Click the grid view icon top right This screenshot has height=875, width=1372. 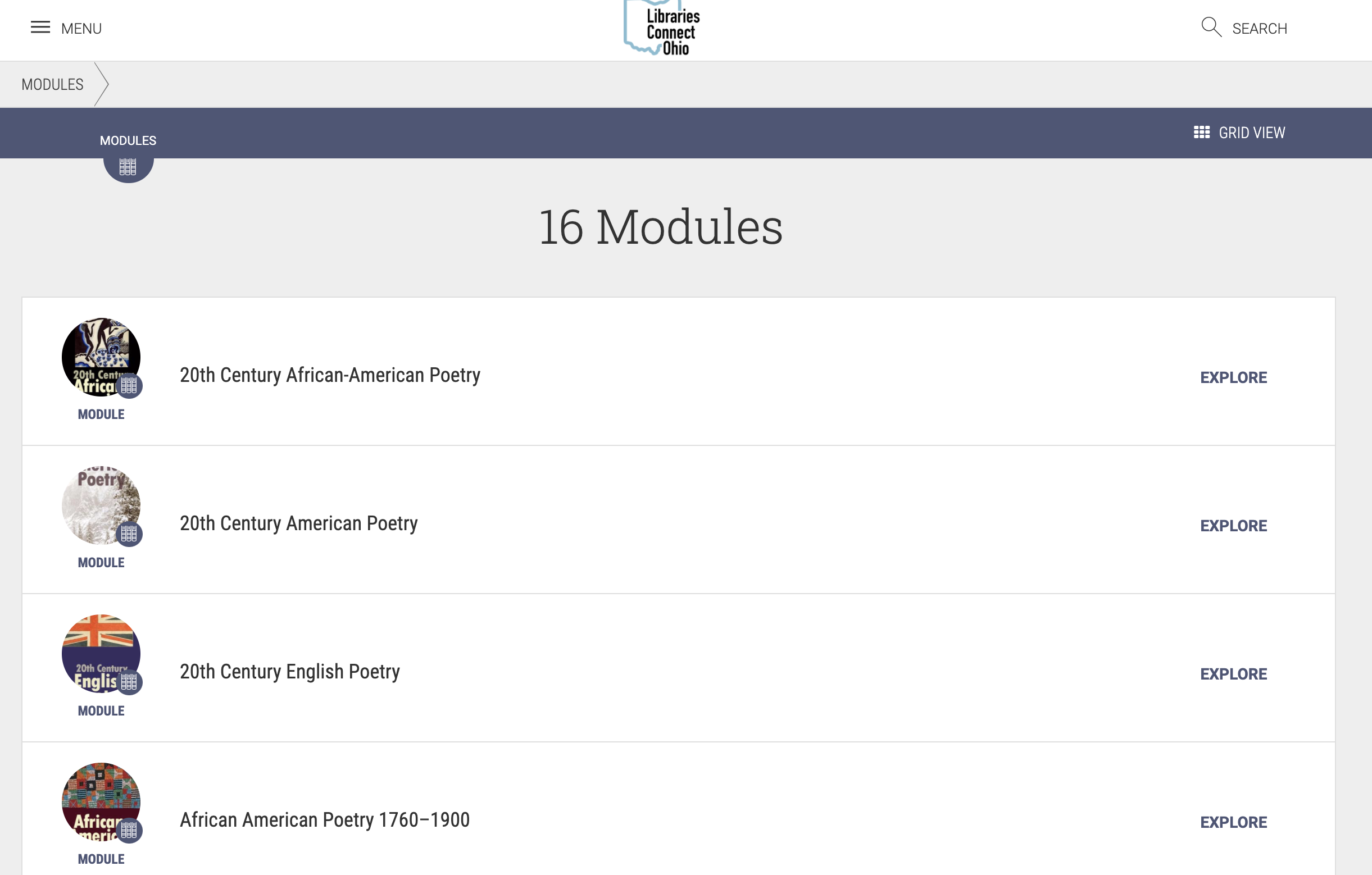1201,132
